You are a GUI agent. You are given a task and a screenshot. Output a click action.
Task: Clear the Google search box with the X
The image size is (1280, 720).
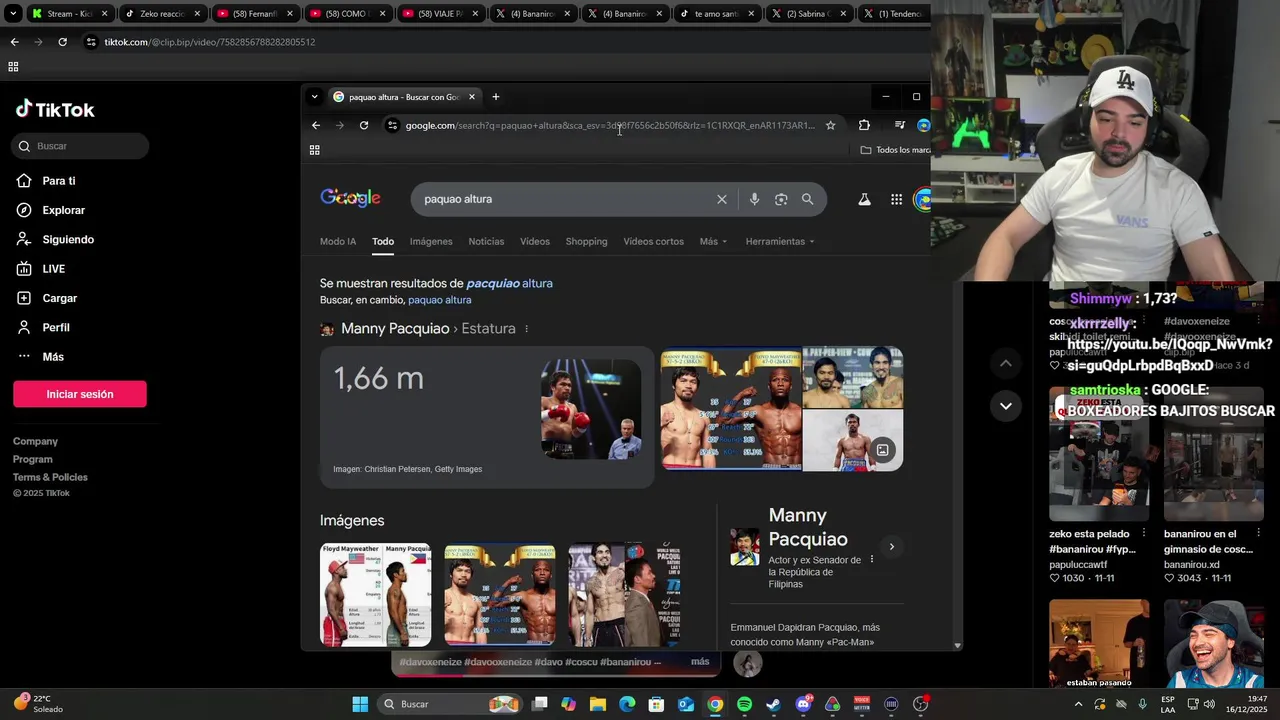(722, 199)
